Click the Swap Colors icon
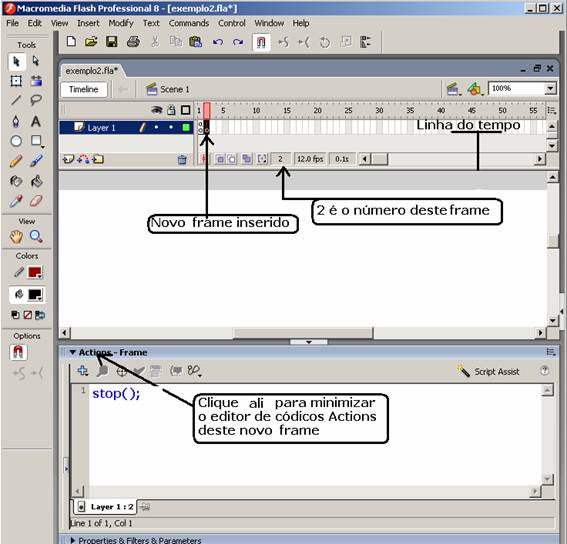This screenshot has width=567, height=544. 40,315
